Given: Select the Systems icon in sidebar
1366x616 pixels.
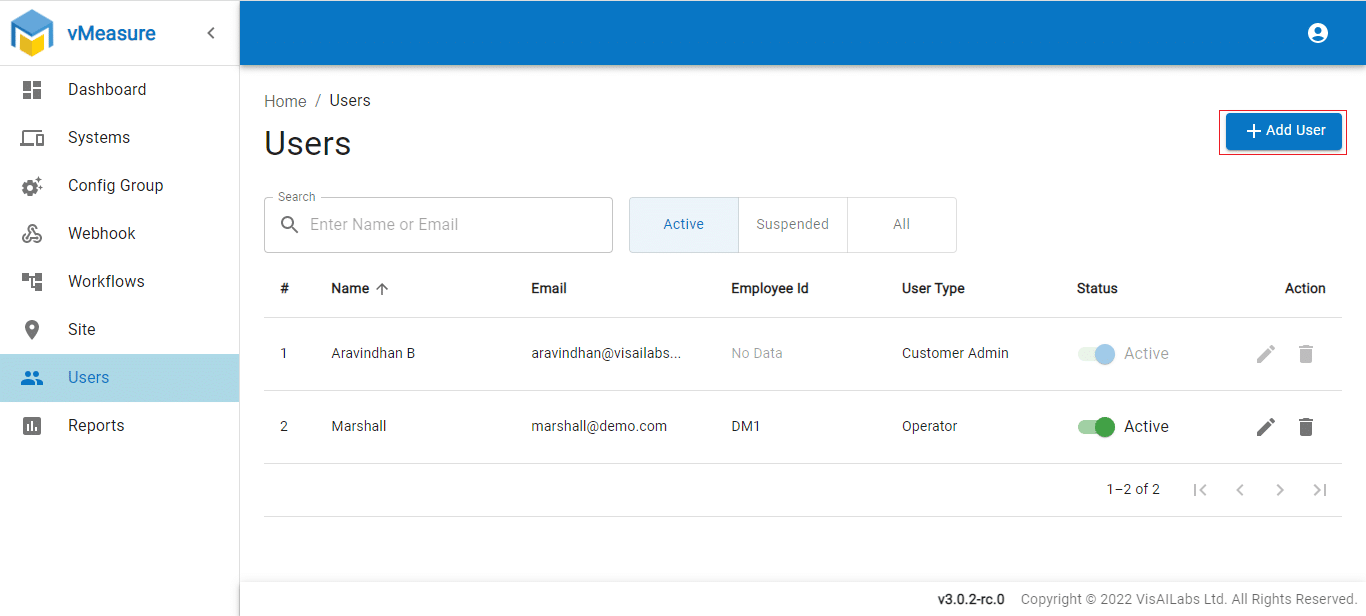Looking at the screenshot, I should pyautogui.click(x=32, y=137).
